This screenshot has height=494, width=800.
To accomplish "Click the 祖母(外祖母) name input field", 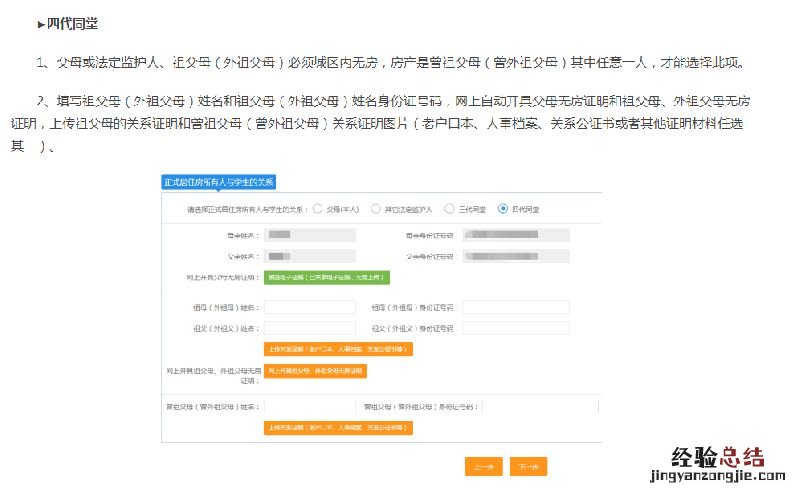I will (x=309, y=307).
